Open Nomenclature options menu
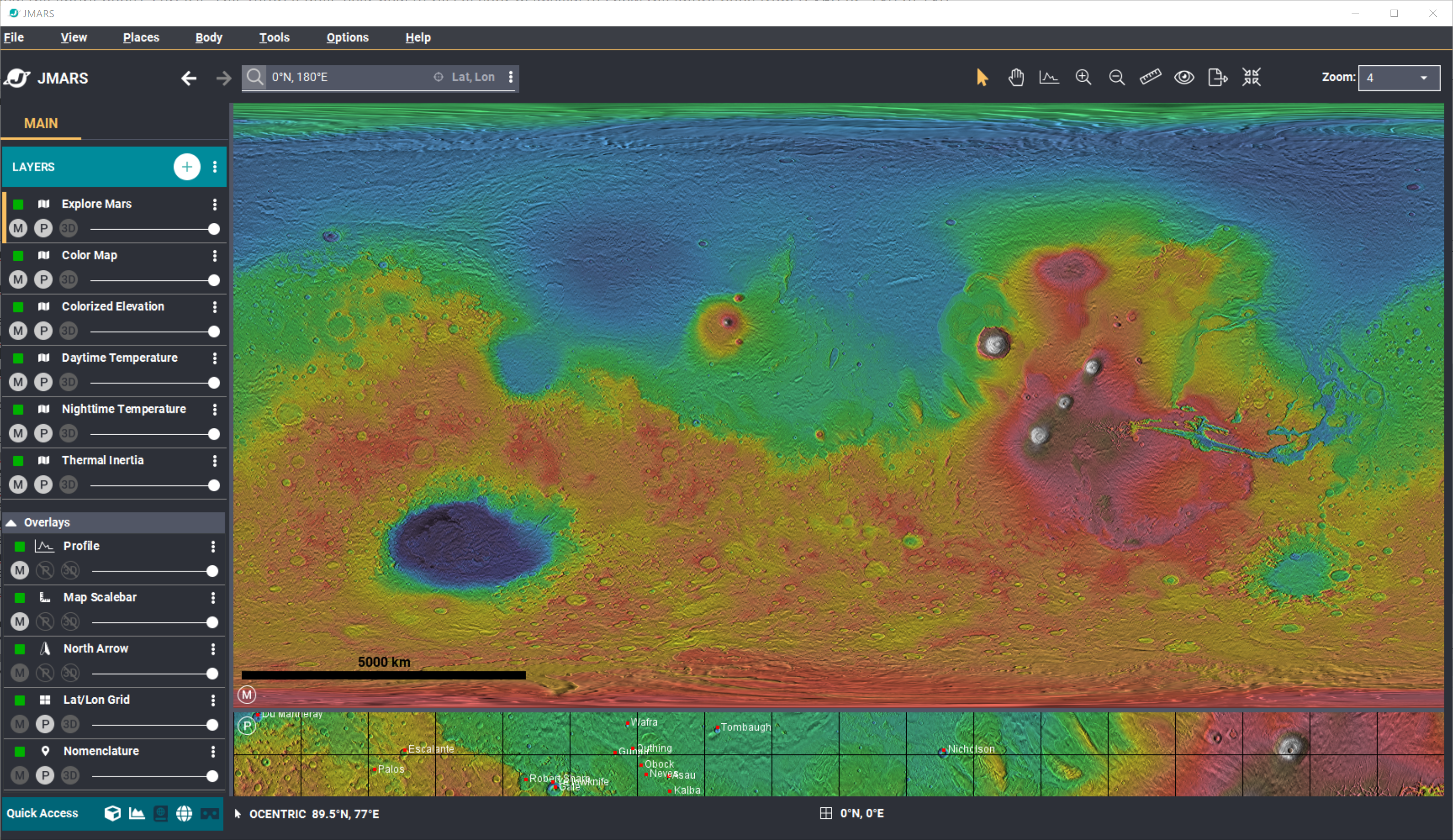This screenshot has height=840, width=1453. [213, 751]
